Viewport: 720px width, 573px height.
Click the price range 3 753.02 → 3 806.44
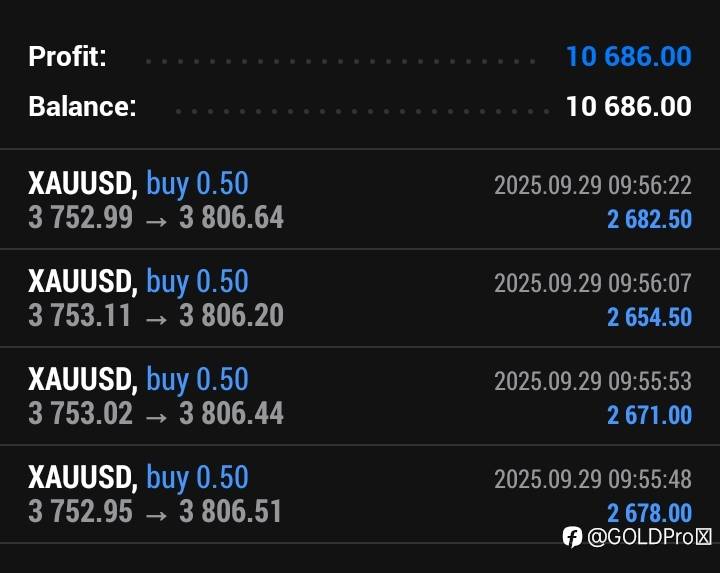156,413
